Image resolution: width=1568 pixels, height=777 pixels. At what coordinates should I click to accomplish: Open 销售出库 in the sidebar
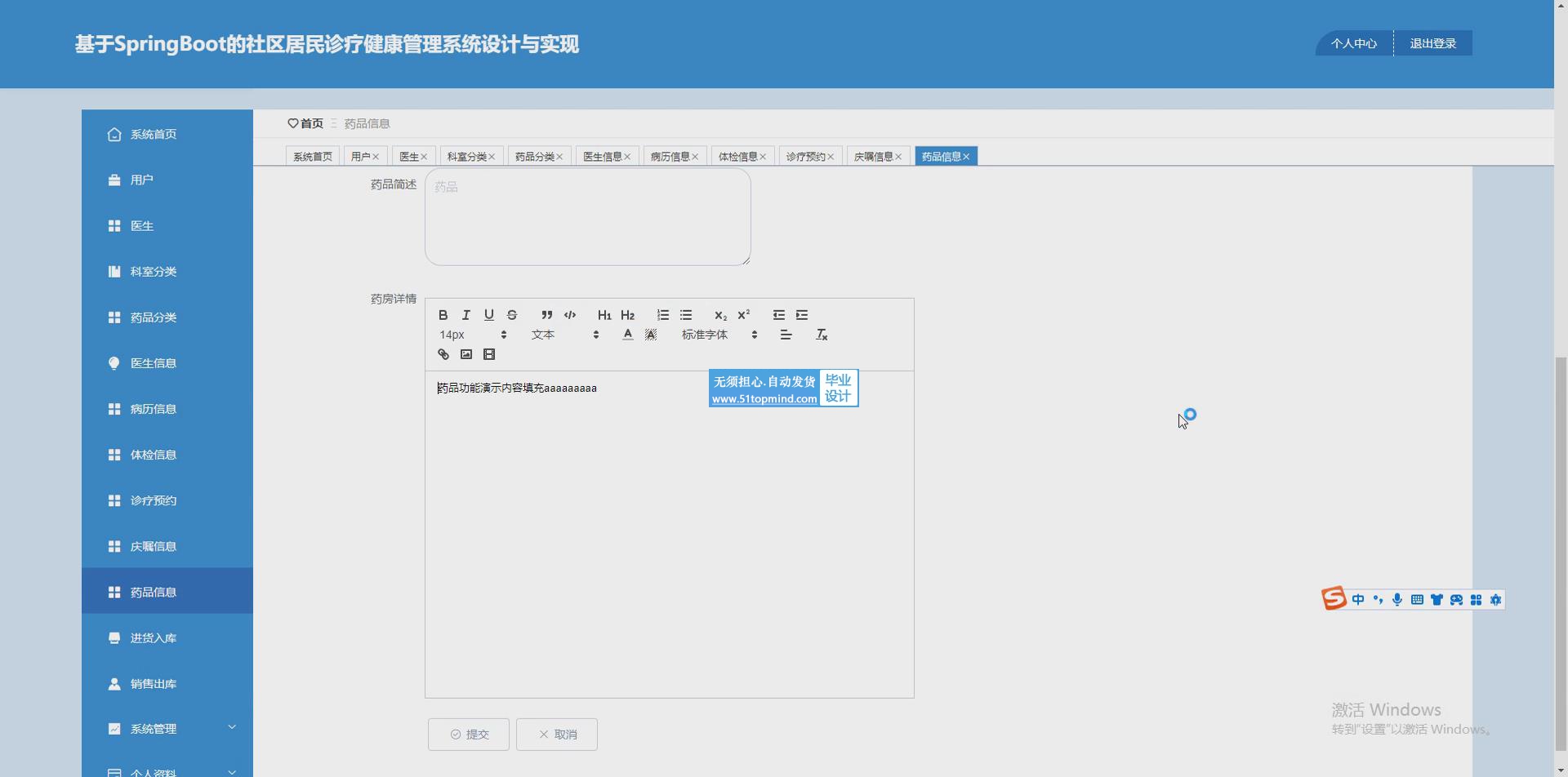(x=167, y=683)
